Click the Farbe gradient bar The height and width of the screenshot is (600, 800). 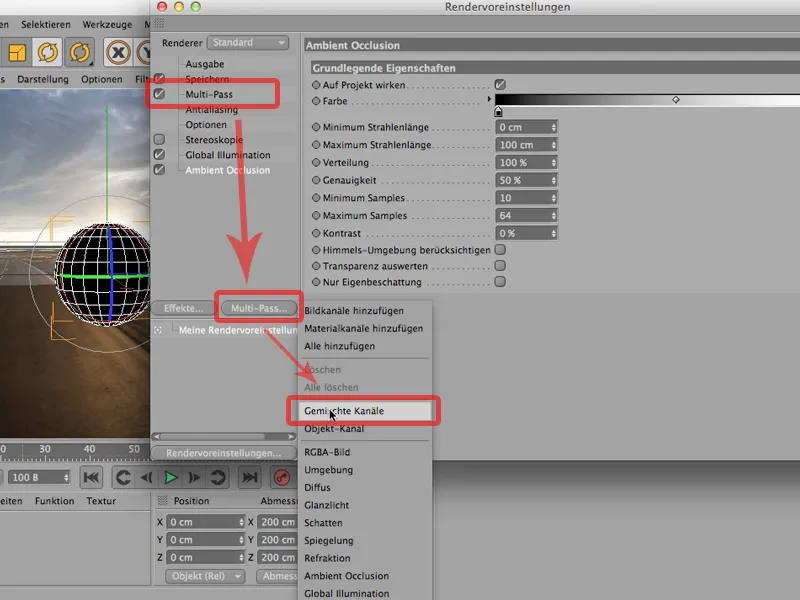click(647, 99)
